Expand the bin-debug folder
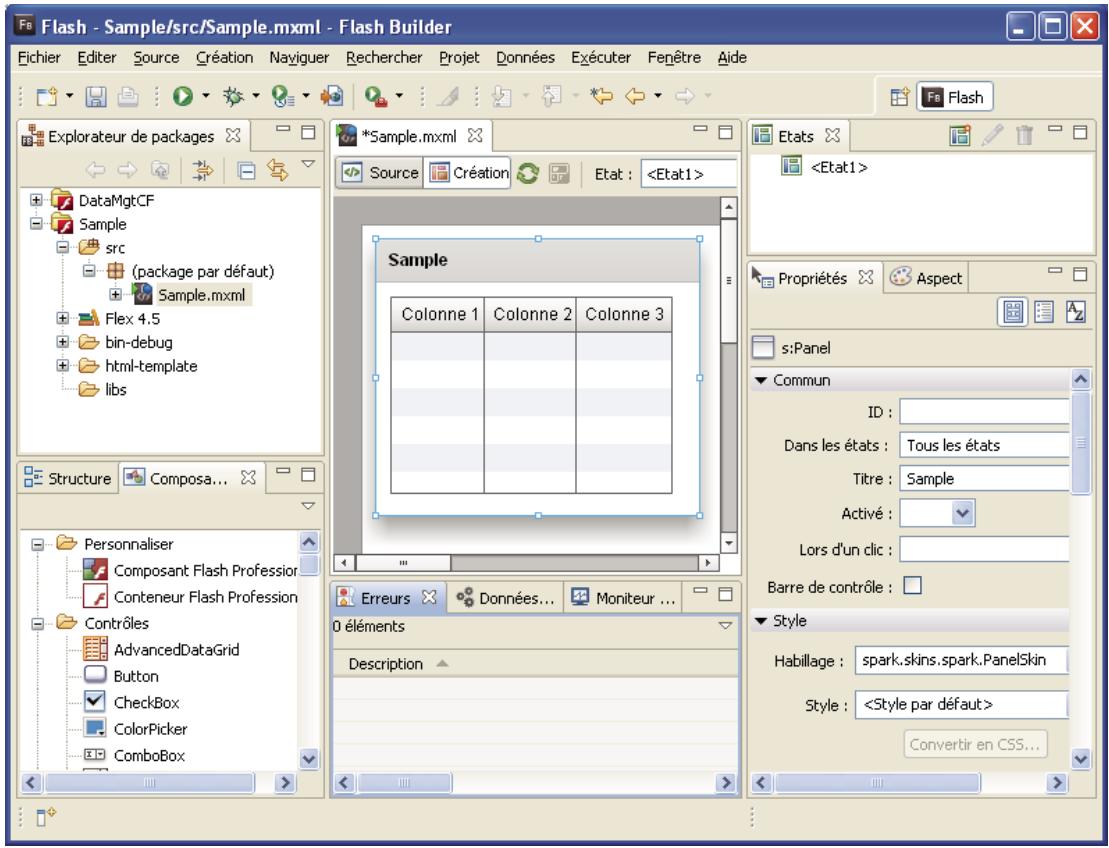Screen dimensions: 1109x848 point(63,342)
